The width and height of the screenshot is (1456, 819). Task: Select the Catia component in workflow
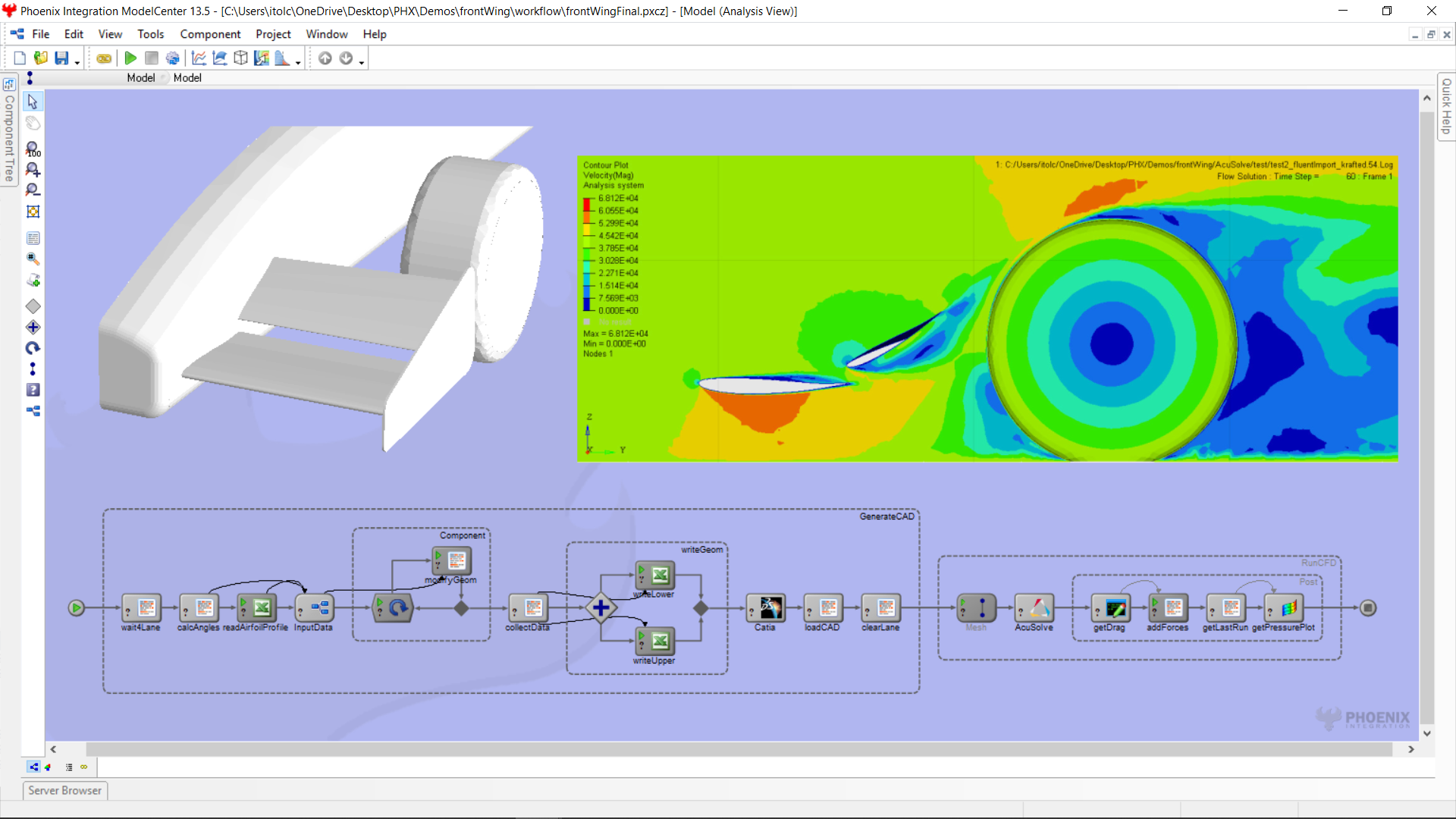coord(766,607)
